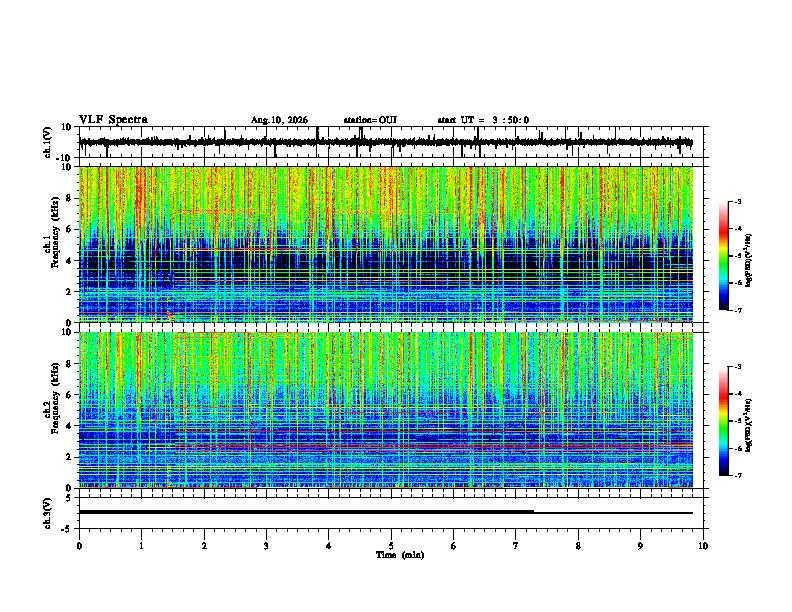Click the ch.2 spectrogram color scale bar

[723, 421]
